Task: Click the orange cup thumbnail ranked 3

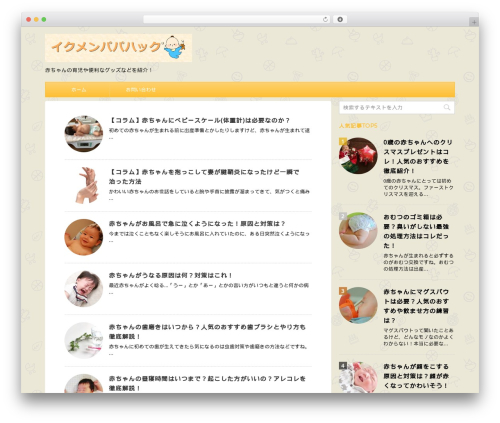Action: 358,305
